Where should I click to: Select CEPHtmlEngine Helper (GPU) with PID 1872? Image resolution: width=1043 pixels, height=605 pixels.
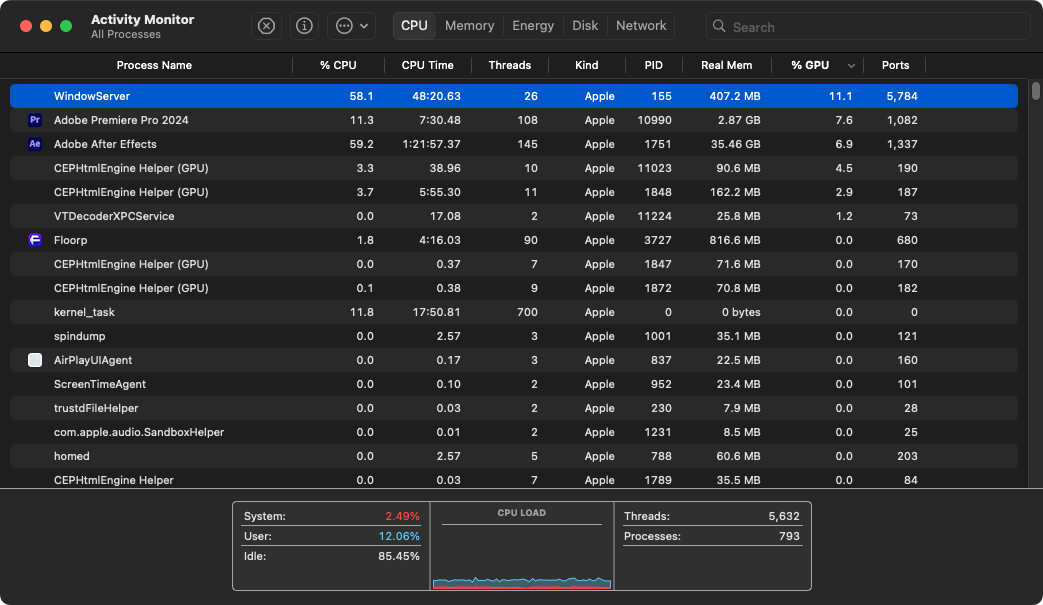pos(514,288)
